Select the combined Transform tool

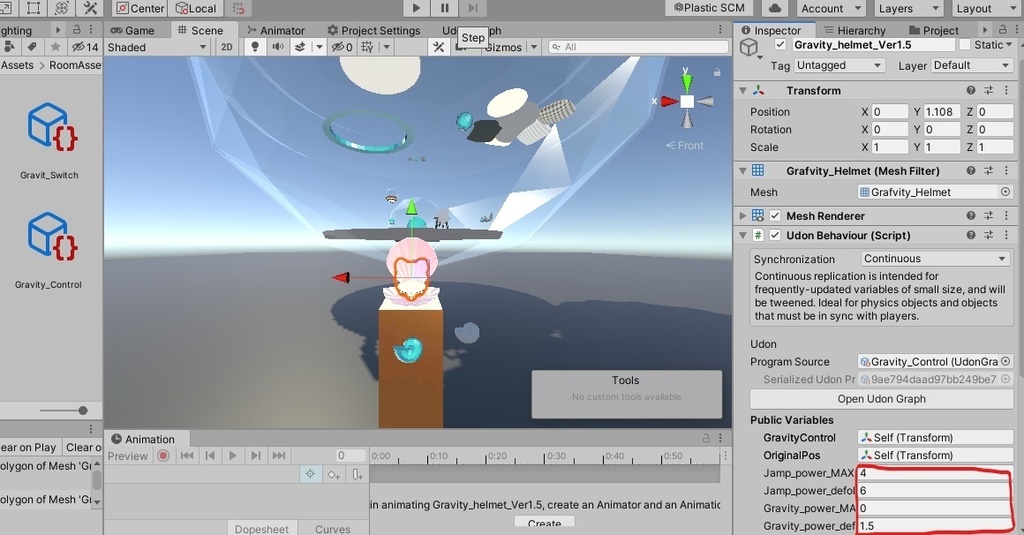point(62,8)
